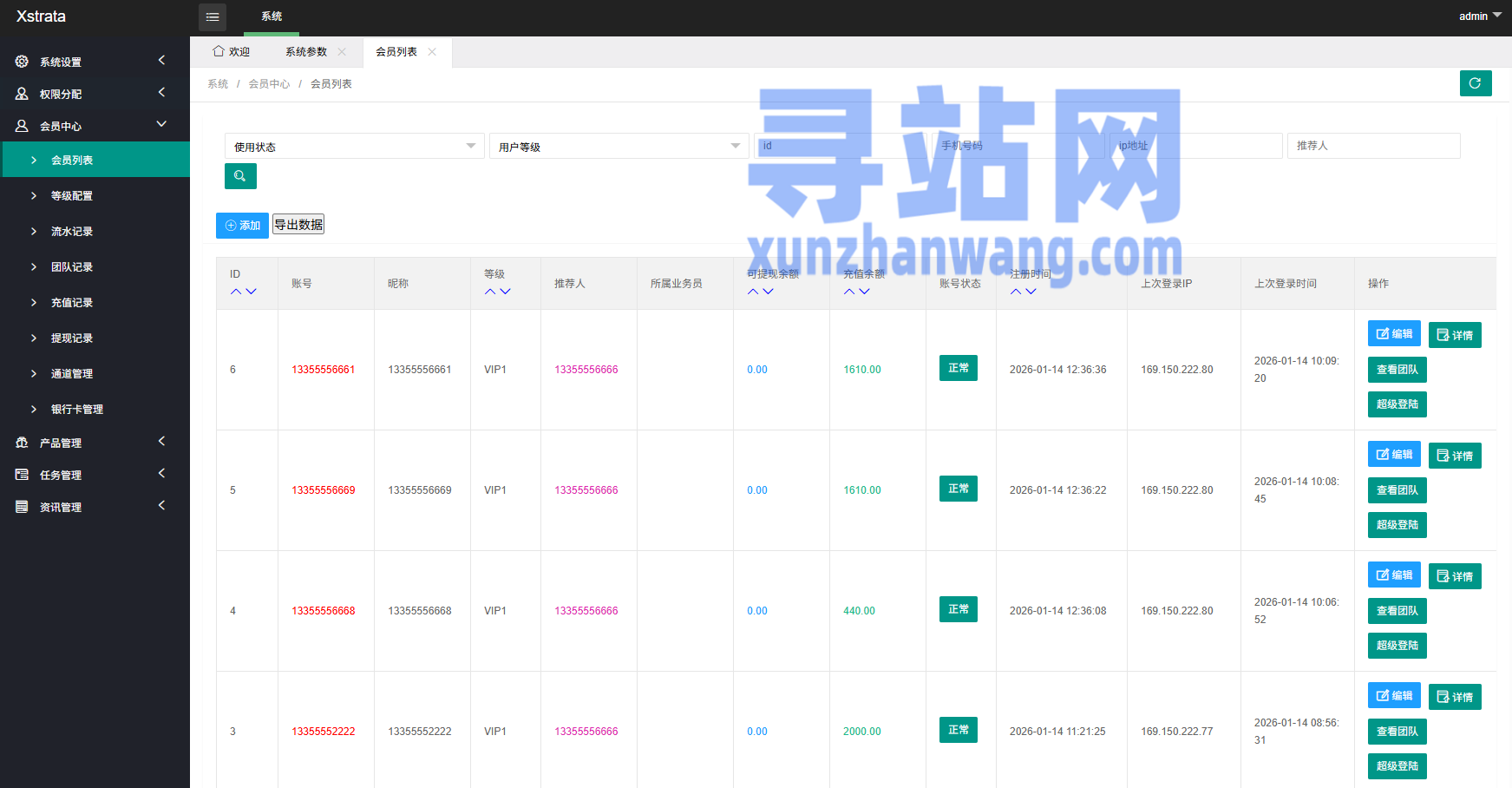The image size is (1512, 788).
Task: Click 超级登陆 for member ID 6
Action: 1397,404
